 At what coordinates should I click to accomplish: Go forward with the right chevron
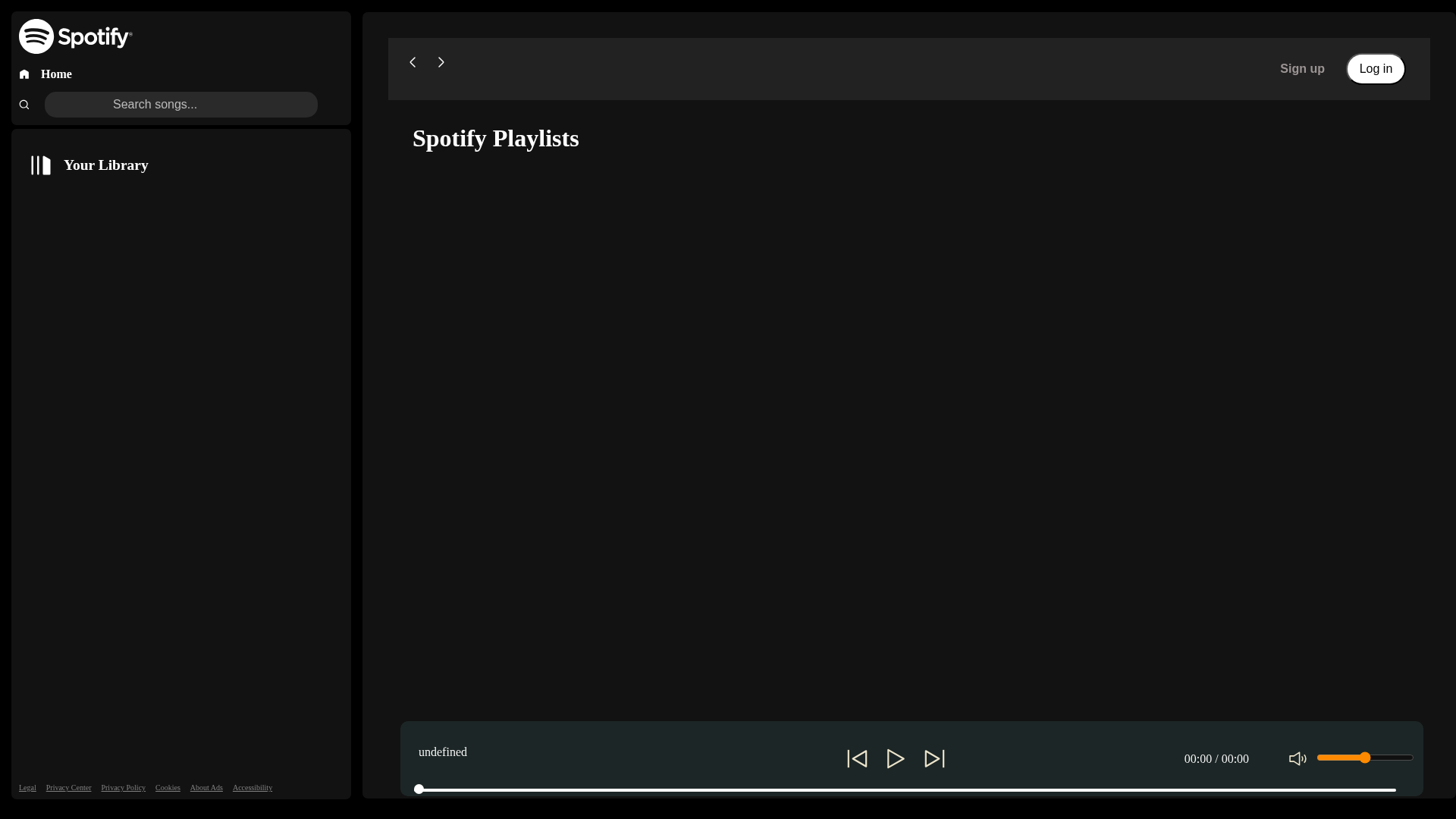click(441, 62)
